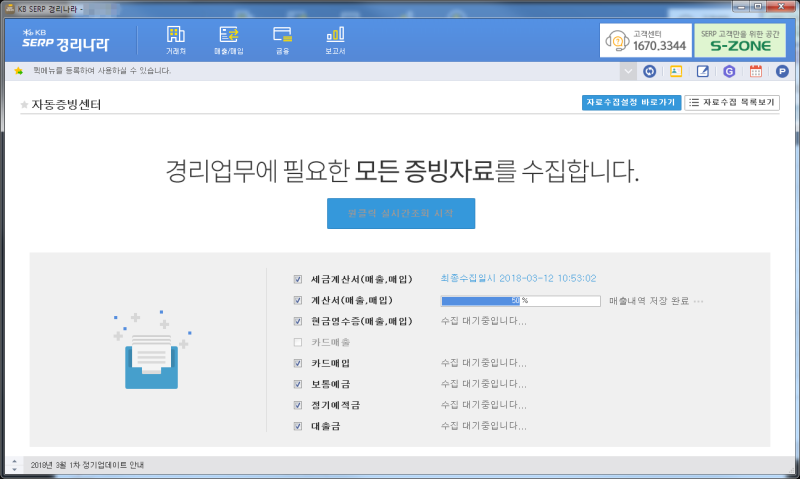The width and height of the screenshot is (800, 479).
Task: Toggle 계산서(매출,매입) checkbox
Action: pos(298,300)
